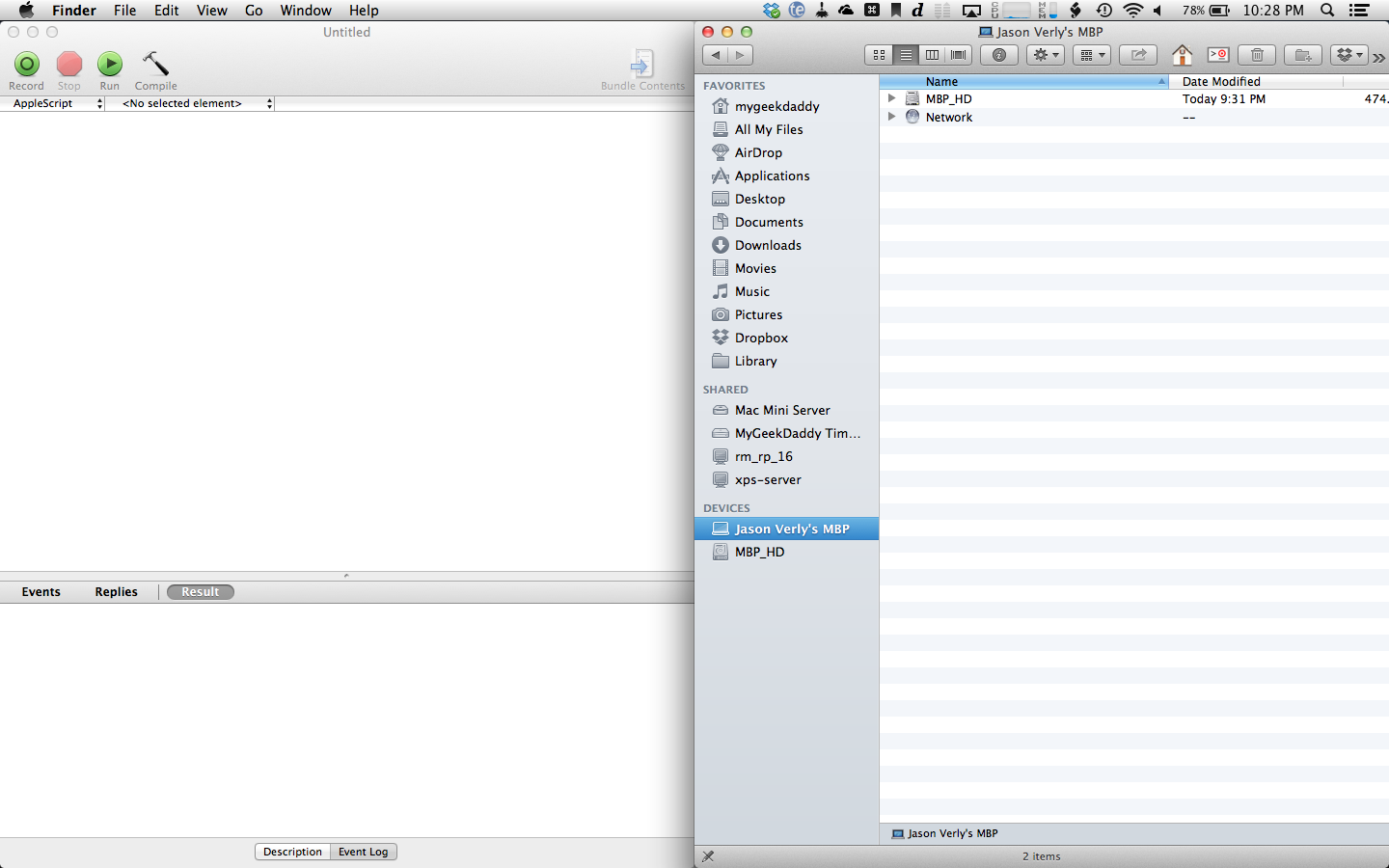Open the Action gear menu in Finder
This screenshot has height=868, width=1389.
point(1046,55)
